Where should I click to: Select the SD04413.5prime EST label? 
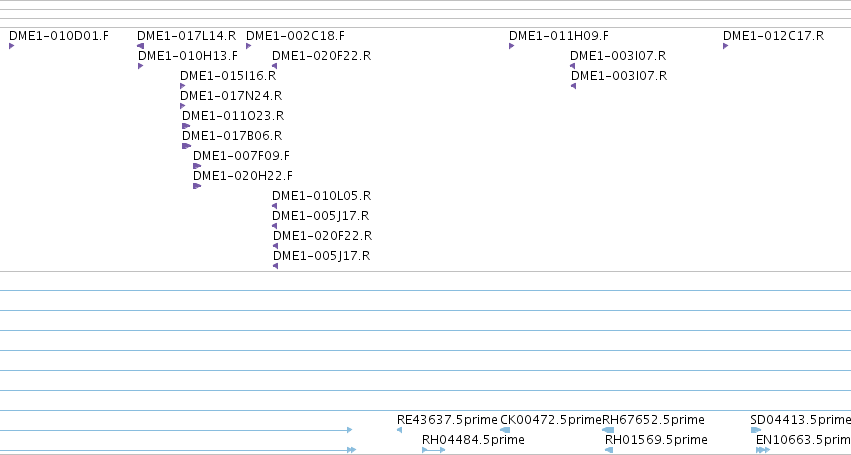pyautogui.click(x=801, y=420)
